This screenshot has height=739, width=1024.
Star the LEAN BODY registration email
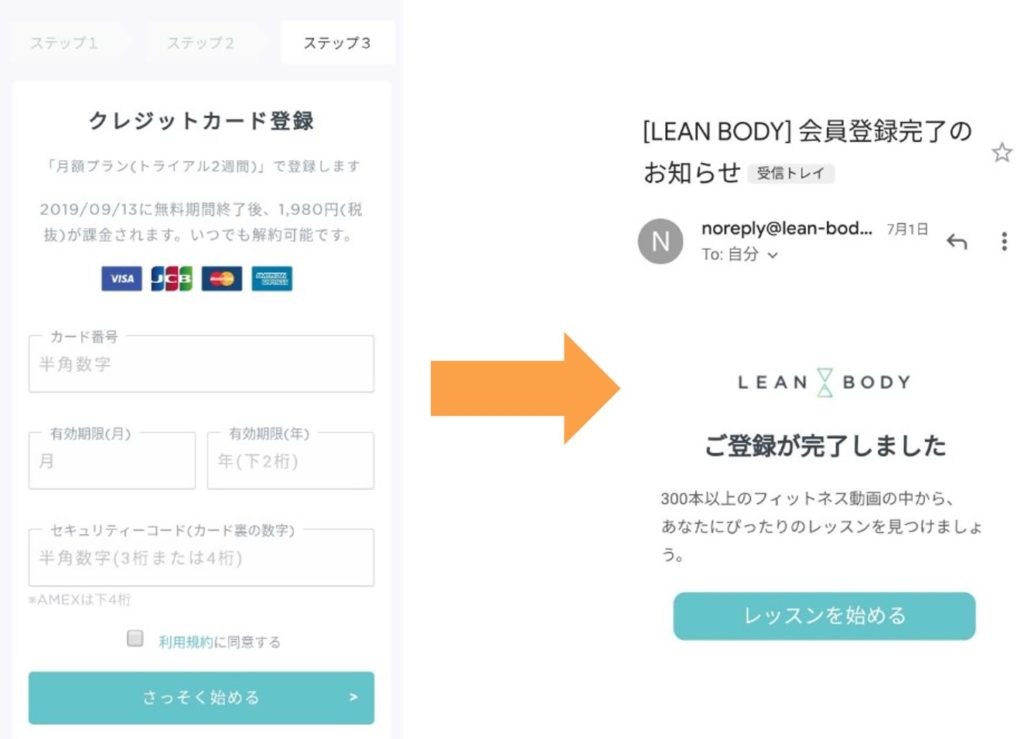1001,153
